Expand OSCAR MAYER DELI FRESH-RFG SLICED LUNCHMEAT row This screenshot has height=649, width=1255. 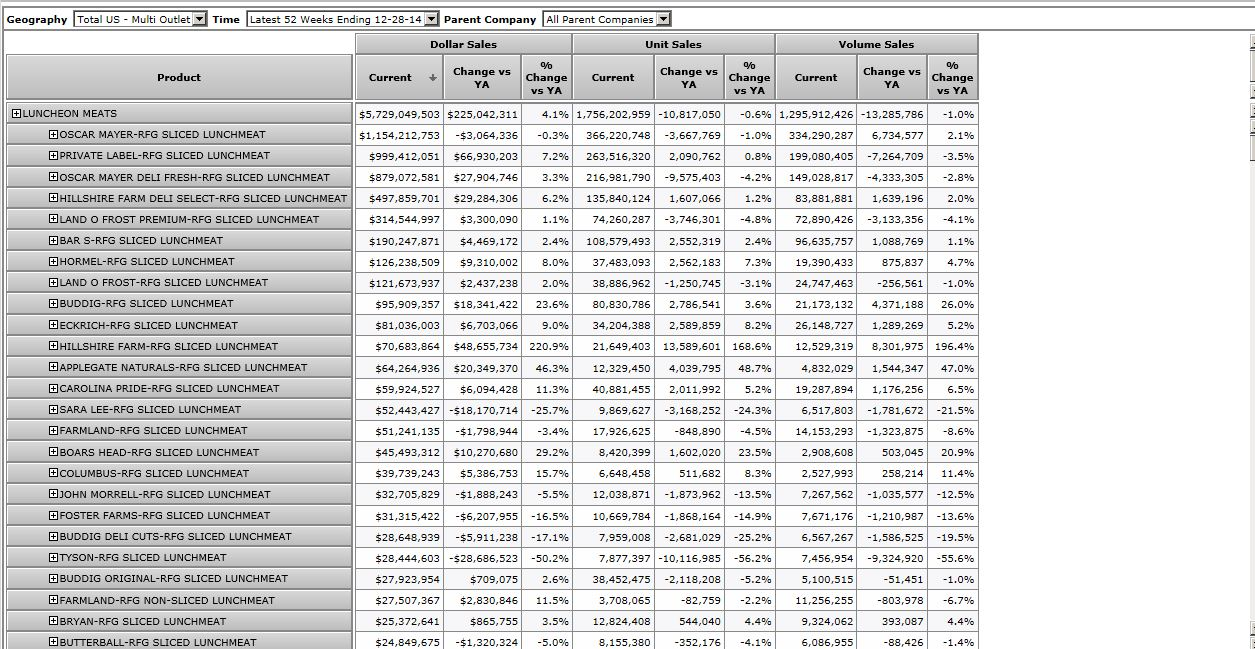[x=53, y=177]
